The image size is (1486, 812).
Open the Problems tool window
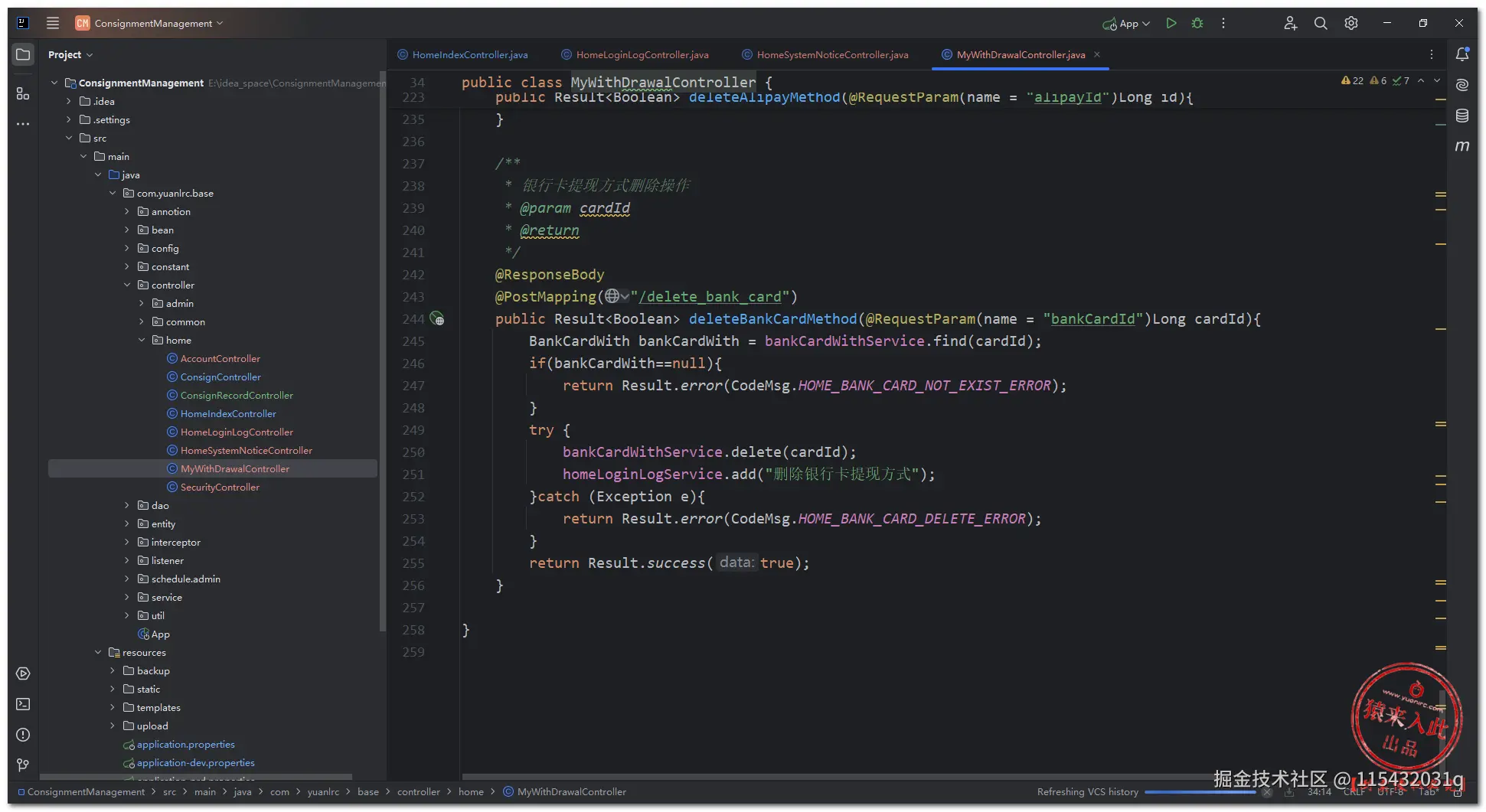point(23,735)
